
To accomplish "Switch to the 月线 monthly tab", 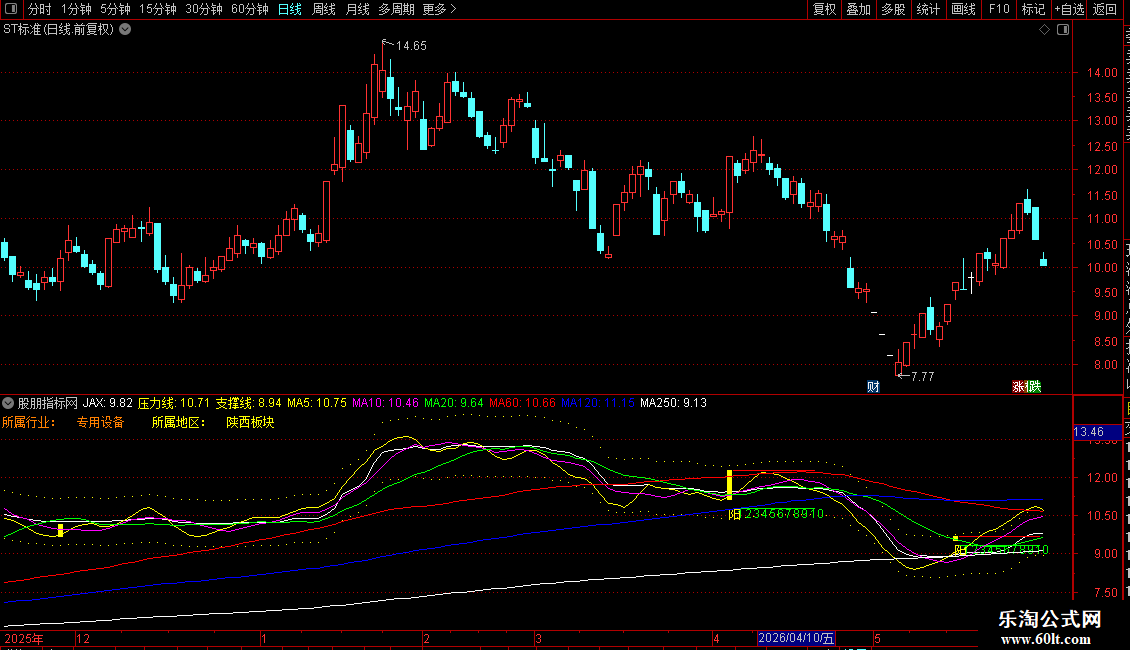I will click(357, 9).
